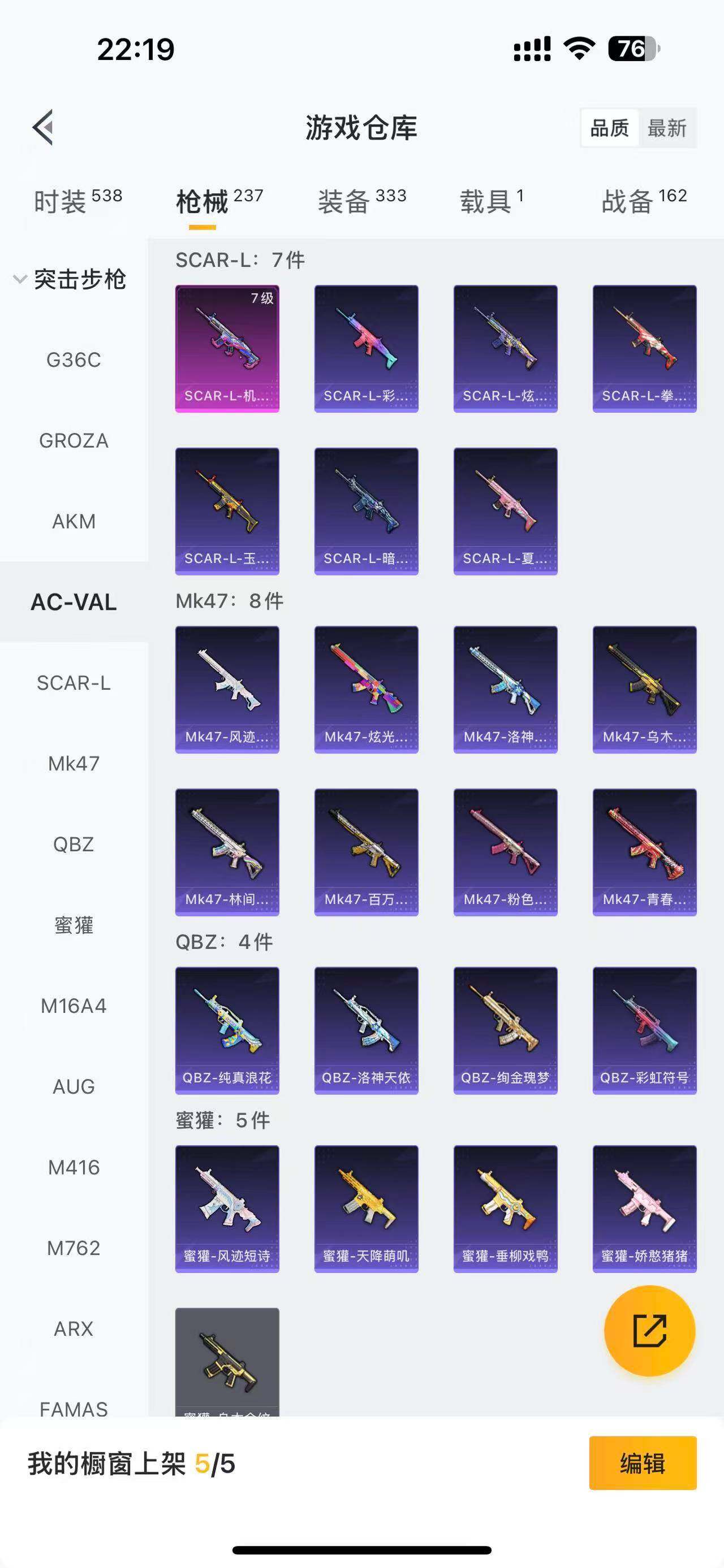Select M416 in the sidebar
Viewport: 724px width, 1568px height.
coord(74,1167)
